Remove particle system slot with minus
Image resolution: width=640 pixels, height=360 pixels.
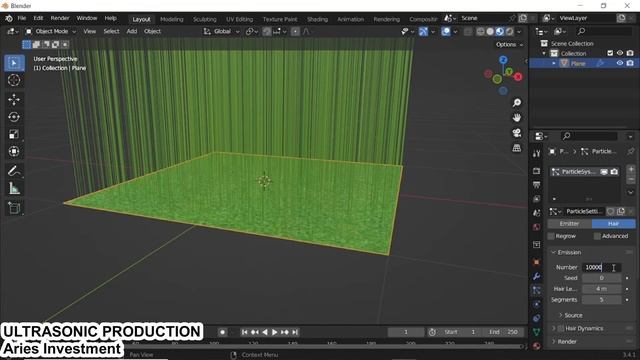[x=631, y=180]
